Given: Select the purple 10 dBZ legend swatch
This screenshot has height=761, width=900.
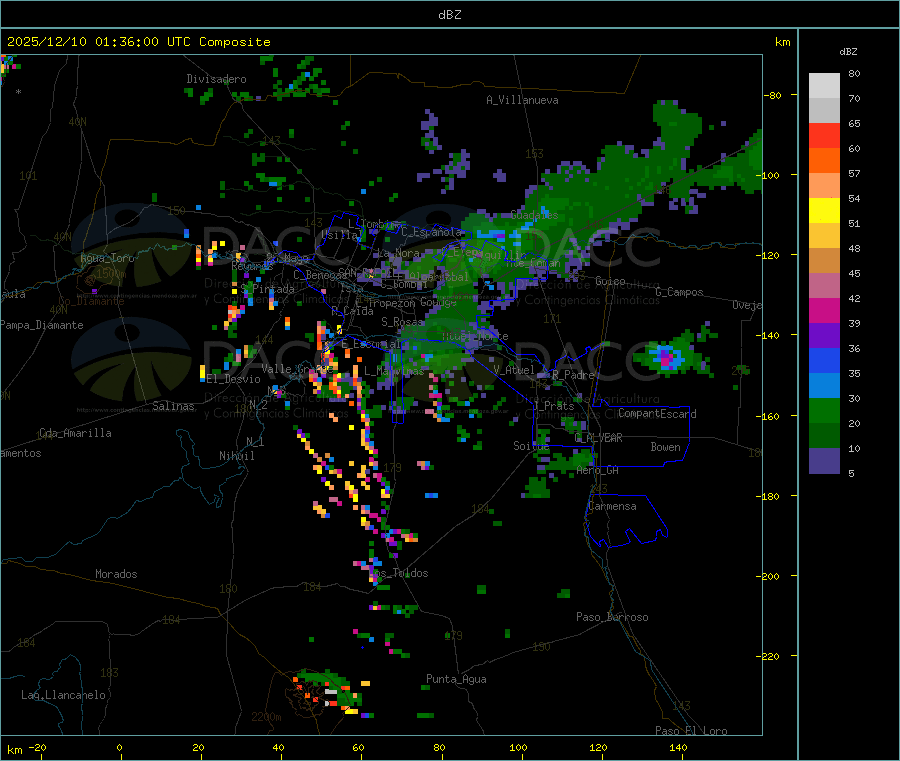Looking at the screenshot, I should tap(824, 461).
